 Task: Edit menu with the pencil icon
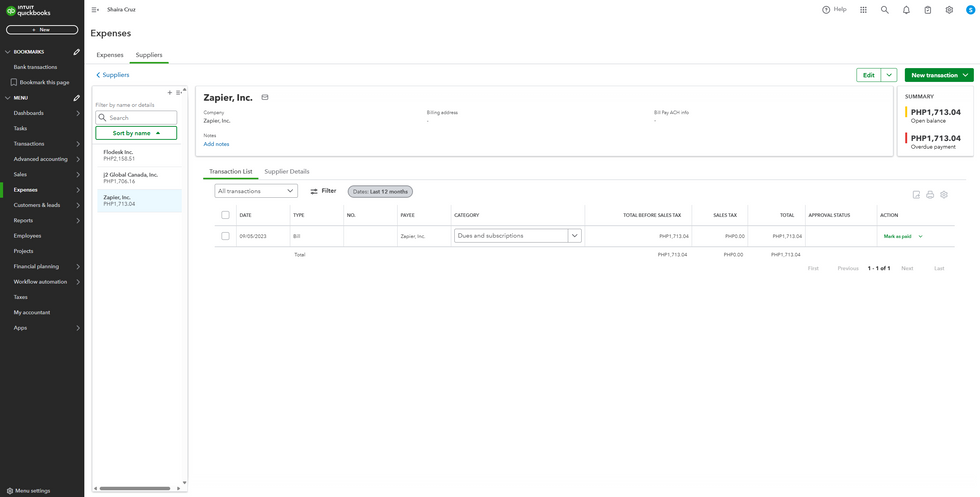pos(76,98)
